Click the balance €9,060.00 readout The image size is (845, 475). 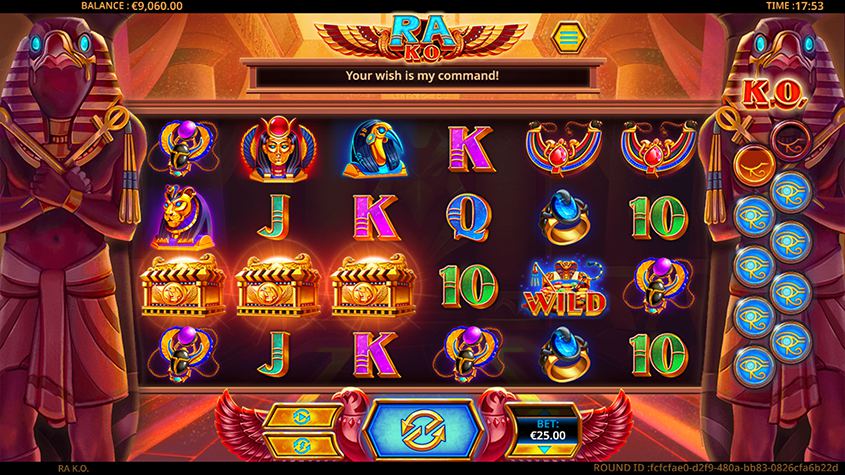tap(132, 6)
